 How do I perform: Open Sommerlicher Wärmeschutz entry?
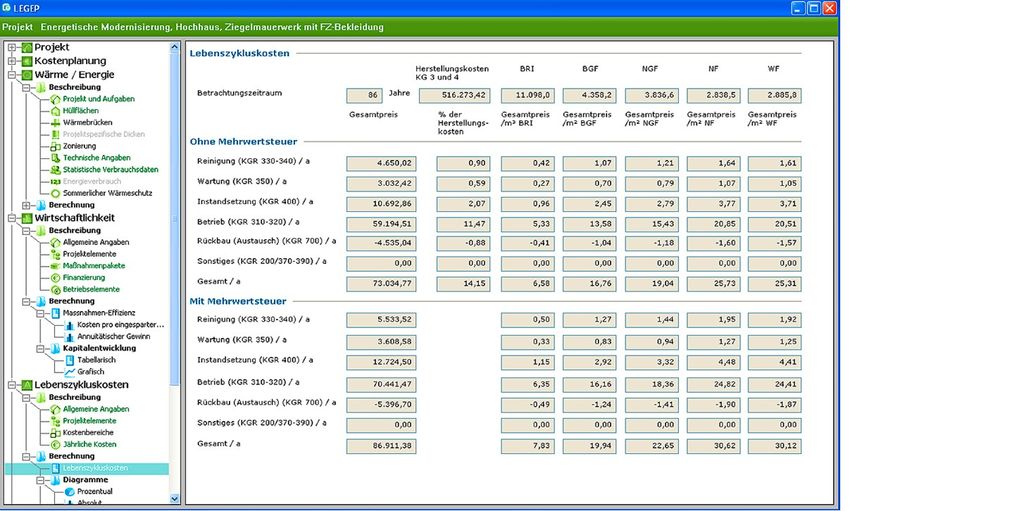(107, 193)
